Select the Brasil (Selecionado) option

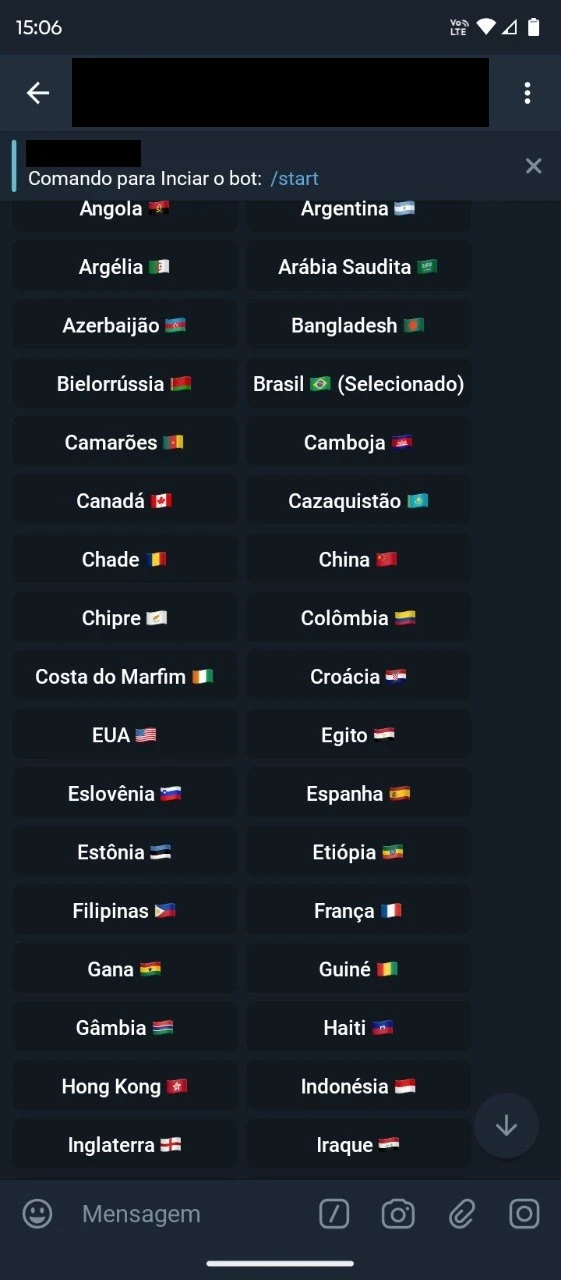pos(358,384)
